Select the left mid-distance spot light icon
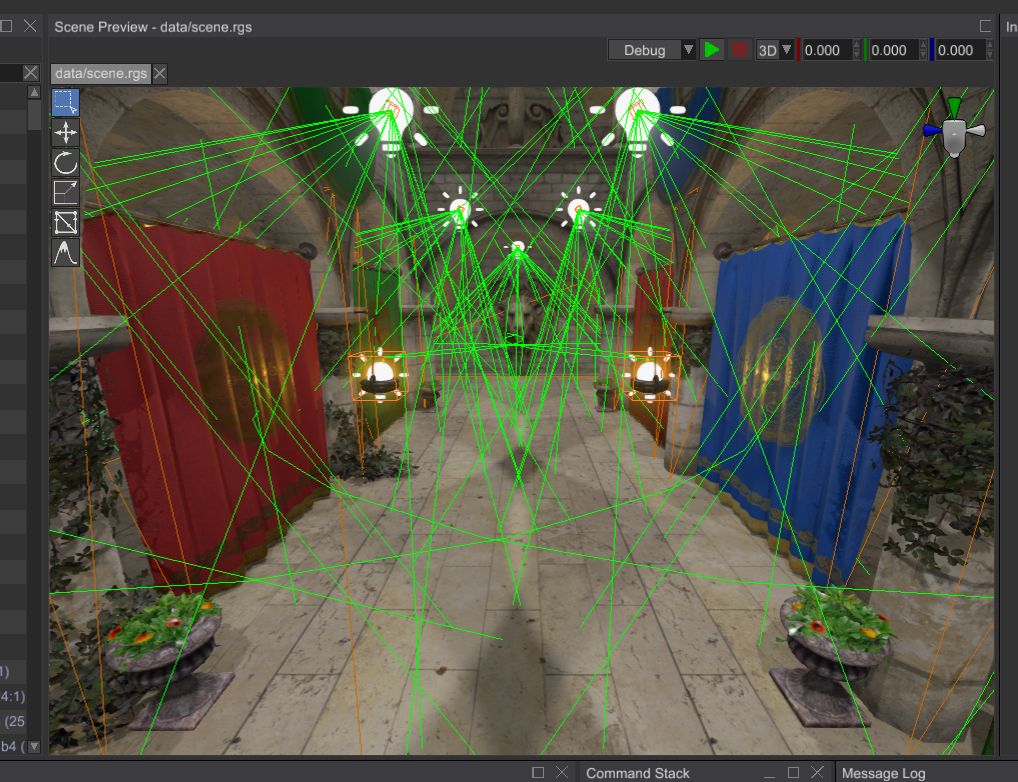The height and width of the screenshot is (782, 1018). (x=460, y=209)
